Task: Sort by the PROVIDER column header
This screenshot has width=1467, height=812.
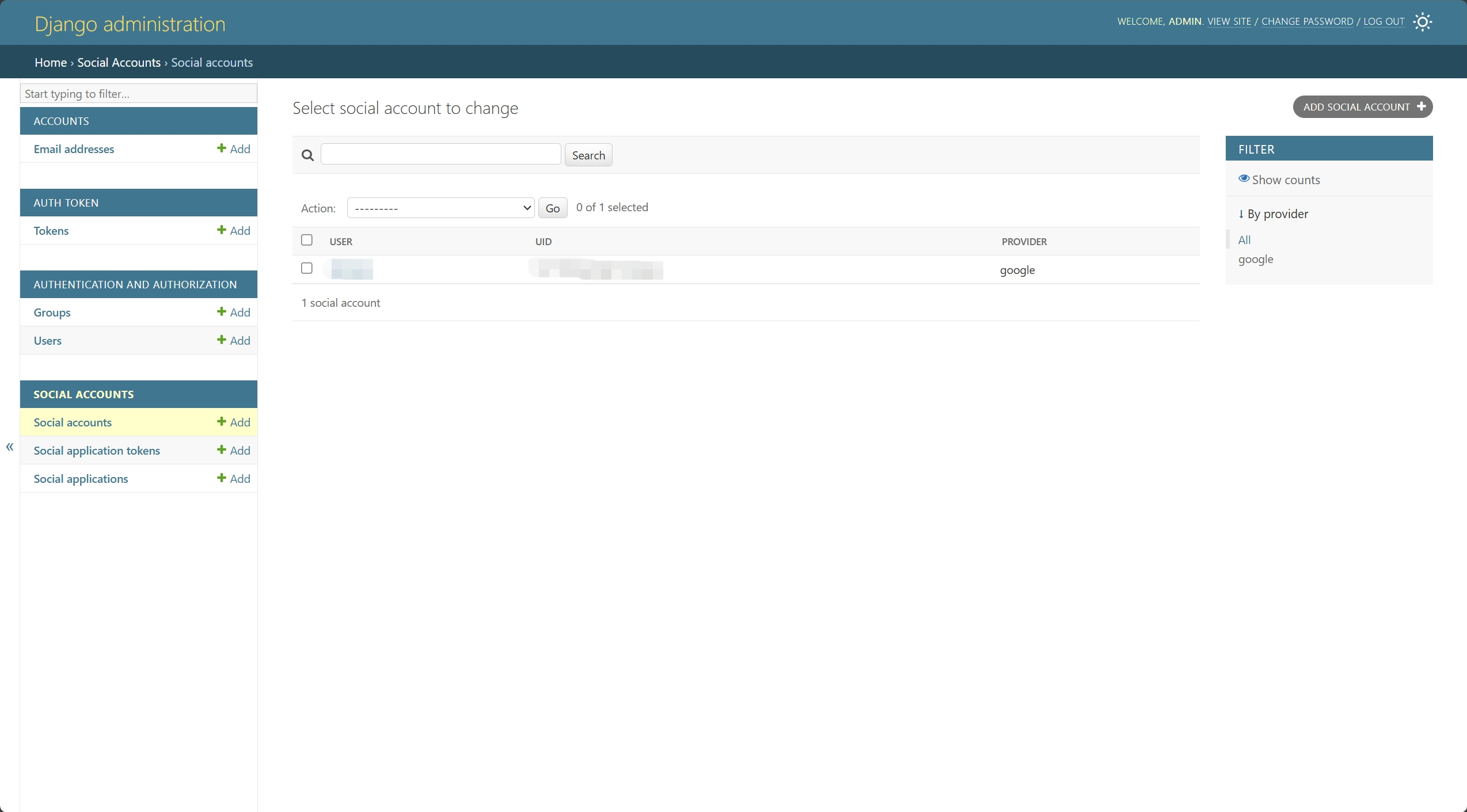Action: pos(1024,242)
